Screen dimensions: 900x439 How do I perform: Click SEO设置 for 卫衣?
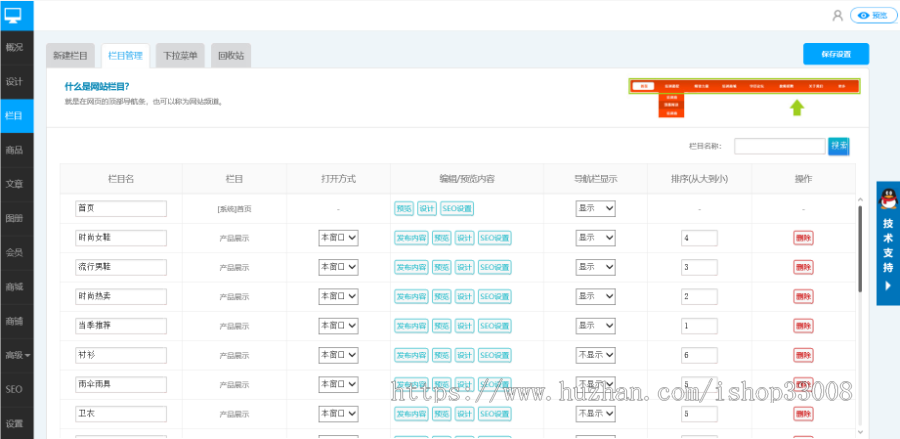495,414
